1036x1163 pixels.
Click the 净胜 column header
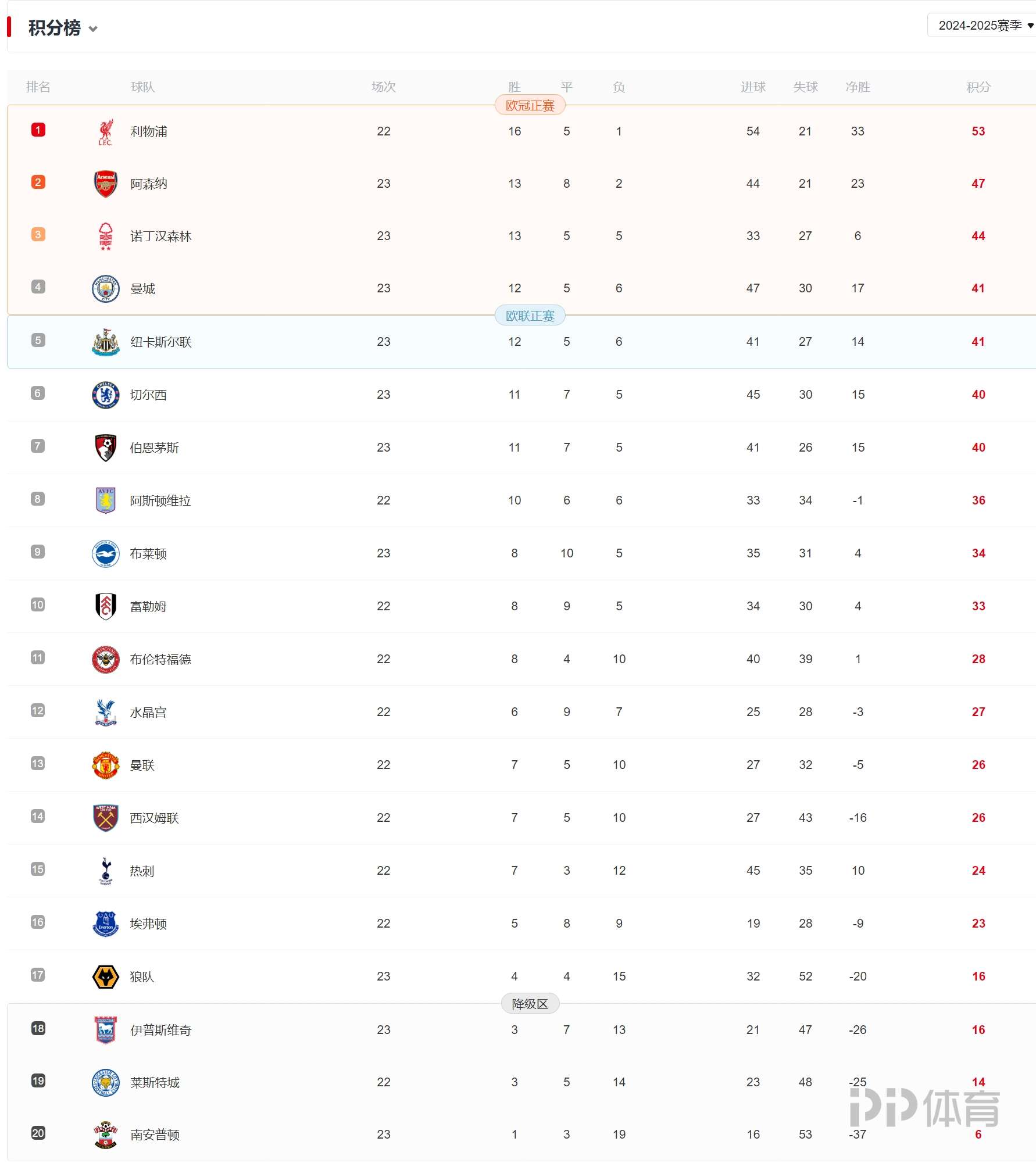coord(858,87)
